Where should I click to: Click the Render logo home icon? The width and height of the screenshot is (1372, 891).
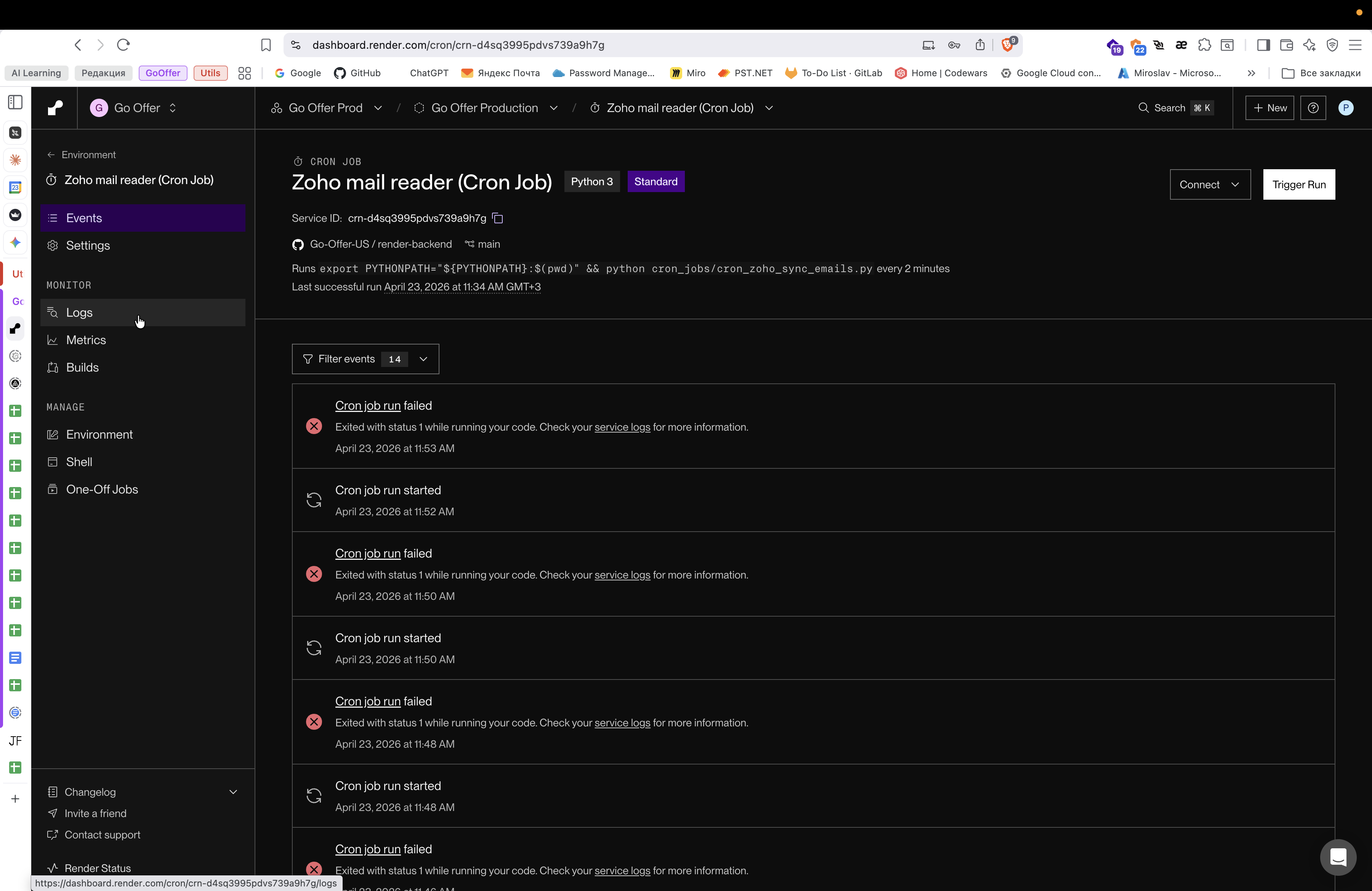click(55, 108)
